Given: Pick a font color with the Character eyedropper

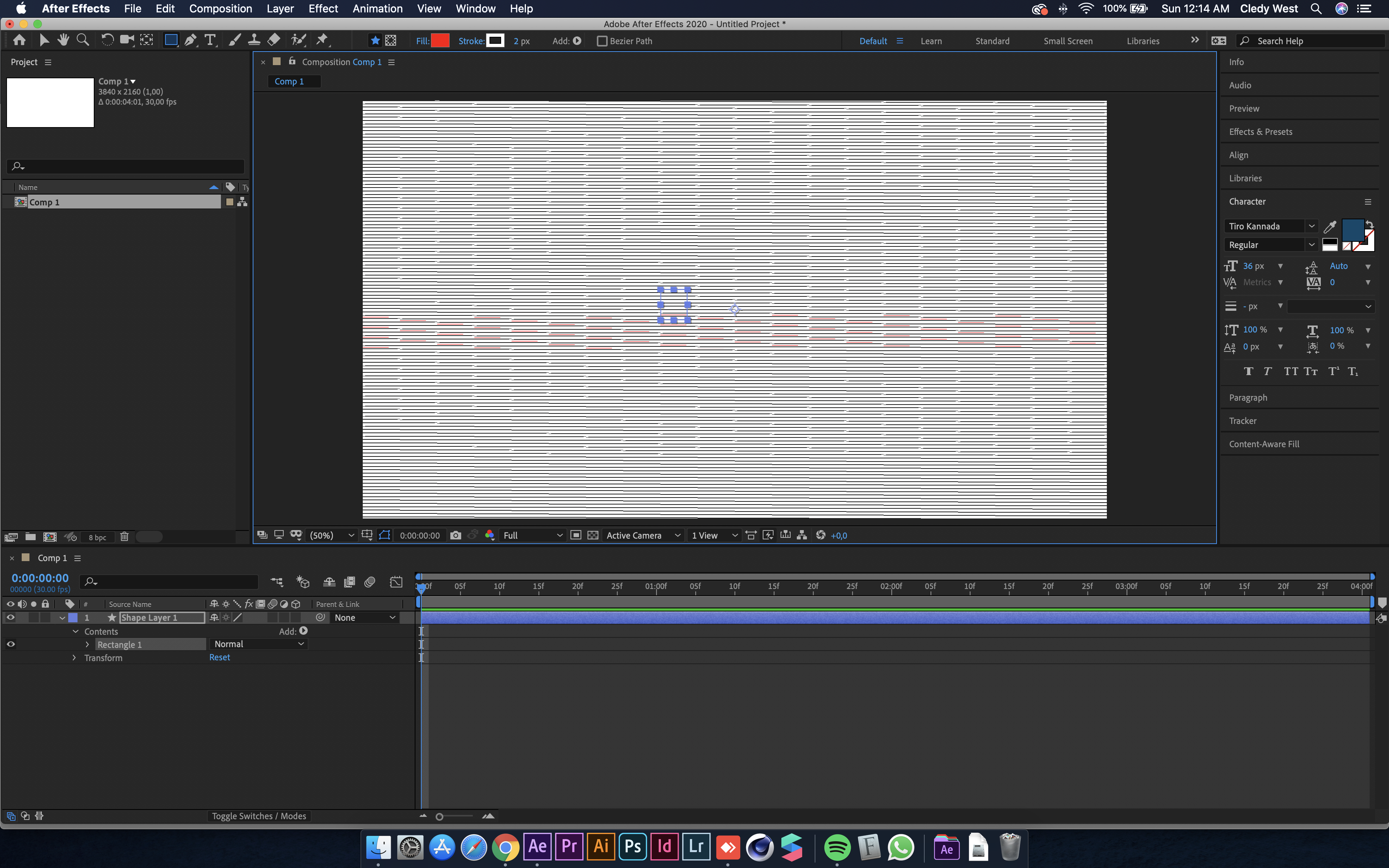Looking at the screenshot, I should [x=1330, y=226].
